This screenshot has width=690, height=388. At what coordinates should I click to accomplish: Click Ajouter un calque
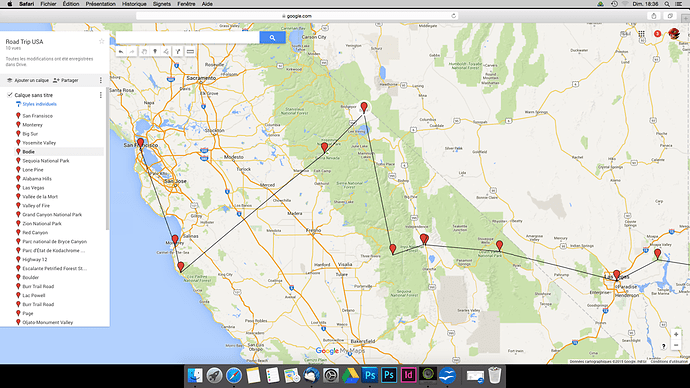pos(28,81)
